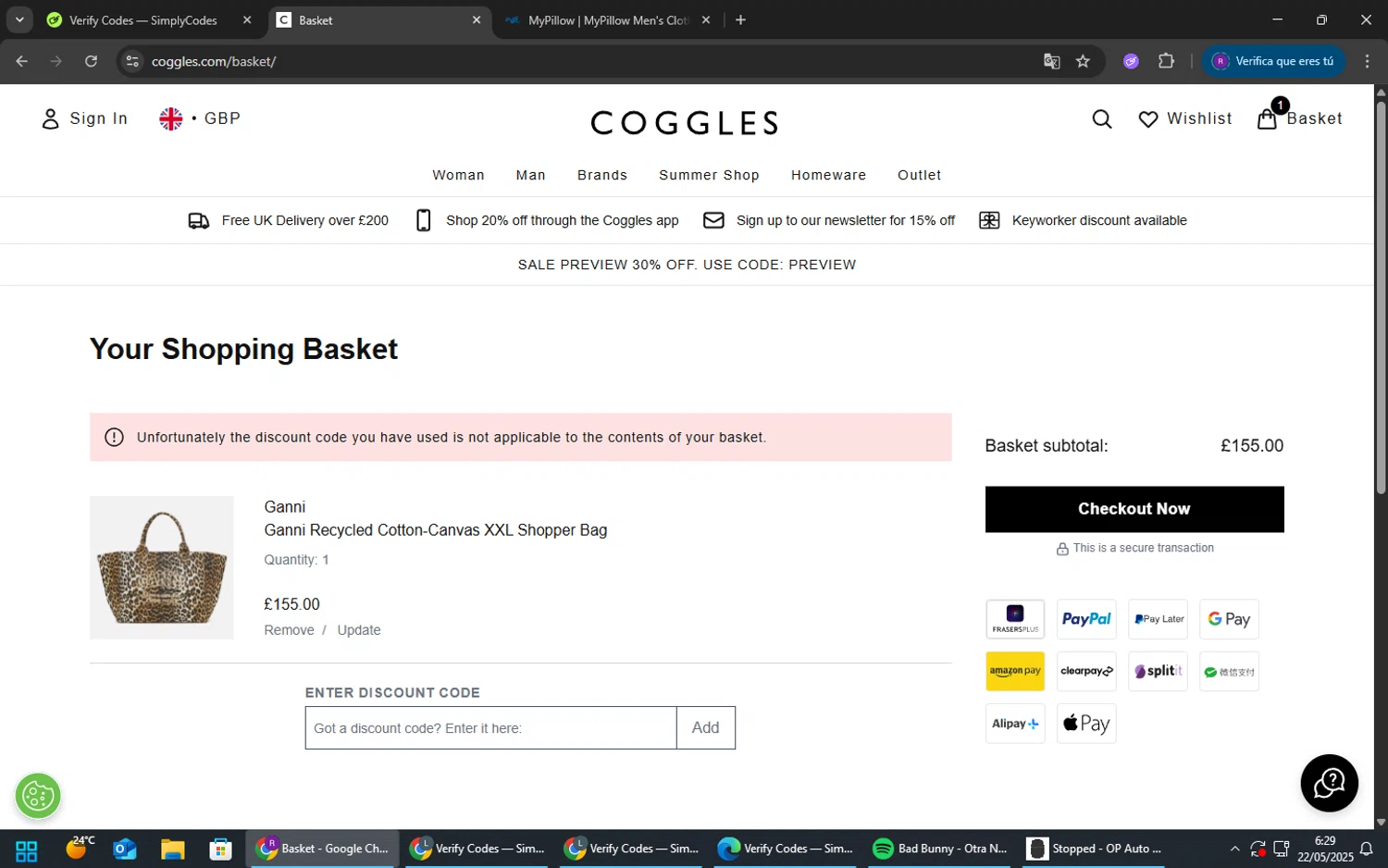Select the Frasers Plus payment icon

pyautogui.click(x=1015, y=619)
